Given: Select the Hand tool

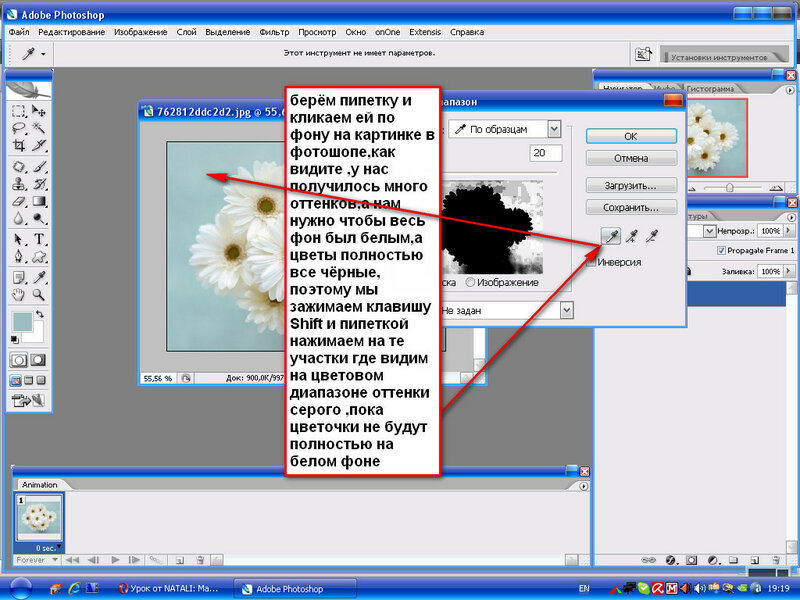Looking at the screenshot, I should [x=18, y=294].
